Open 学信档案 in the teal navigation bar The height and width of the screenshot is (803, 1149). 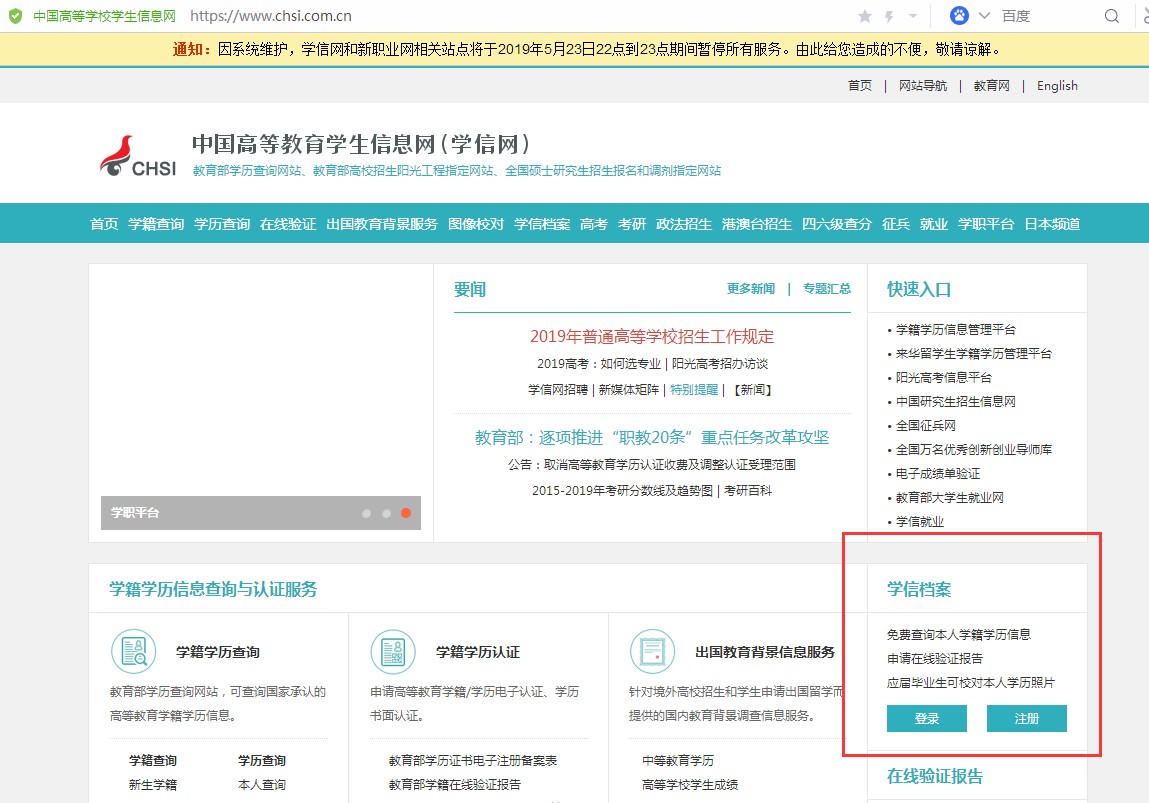[542, 224]
